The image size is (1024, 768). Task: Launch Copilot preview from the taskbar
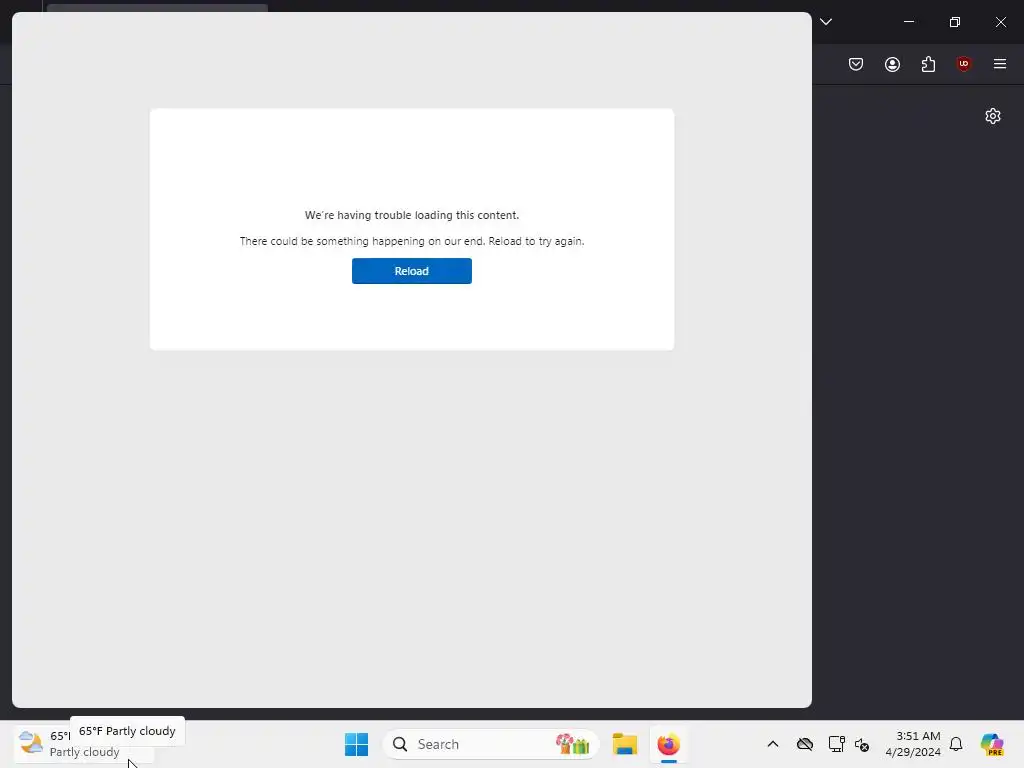[x=991, y=744]
